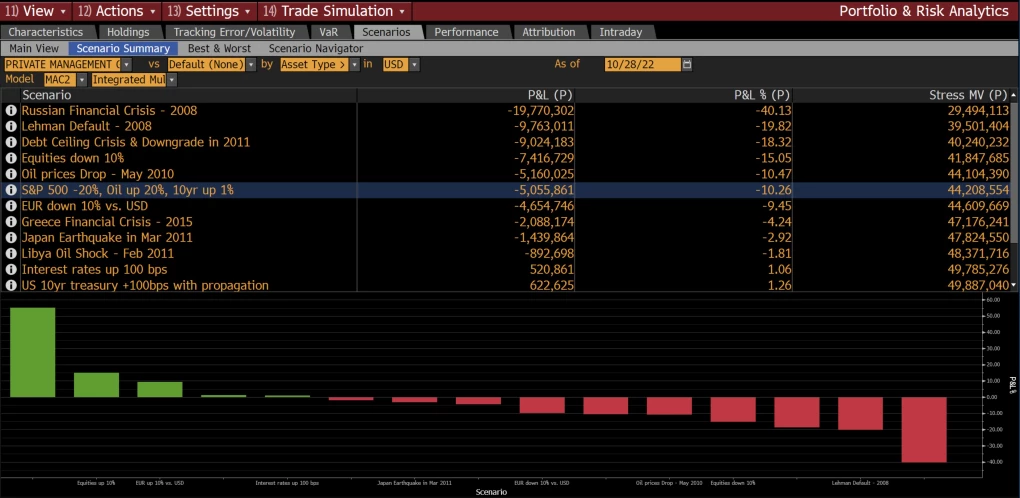Viewport: 1020px width, 498px height.
Task: Click info icon beside Libya Oil Shock row
Action: click(11, 254)
